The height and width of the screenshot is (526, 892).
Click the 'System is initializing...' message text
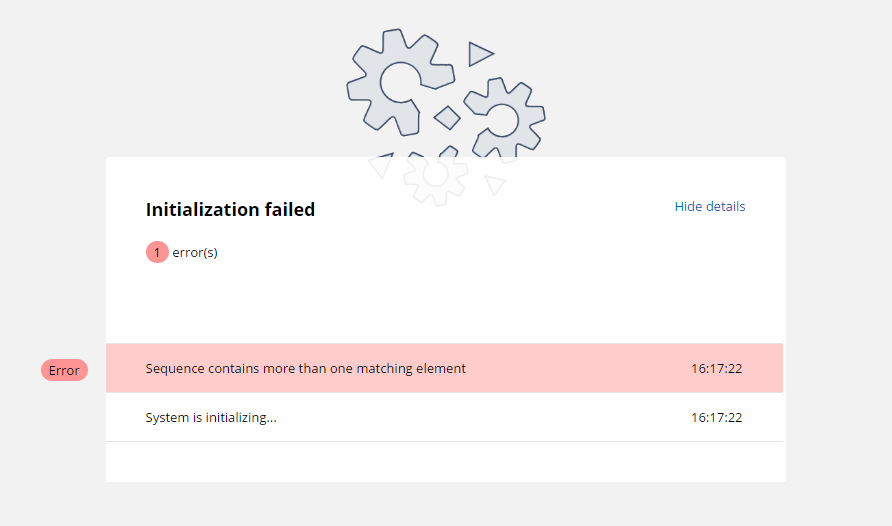(211, 417)
